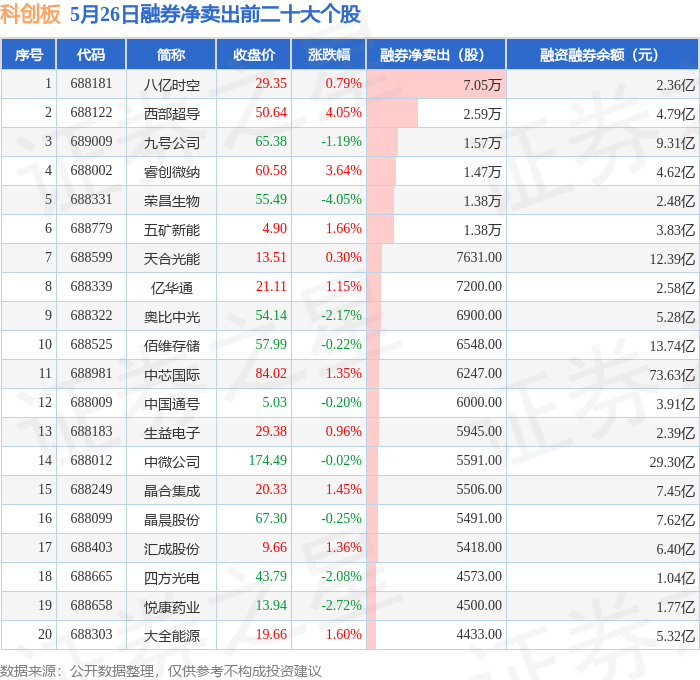Click the 7.05万 net sell value
The image size is (700, 680).
tap(483, 84)
